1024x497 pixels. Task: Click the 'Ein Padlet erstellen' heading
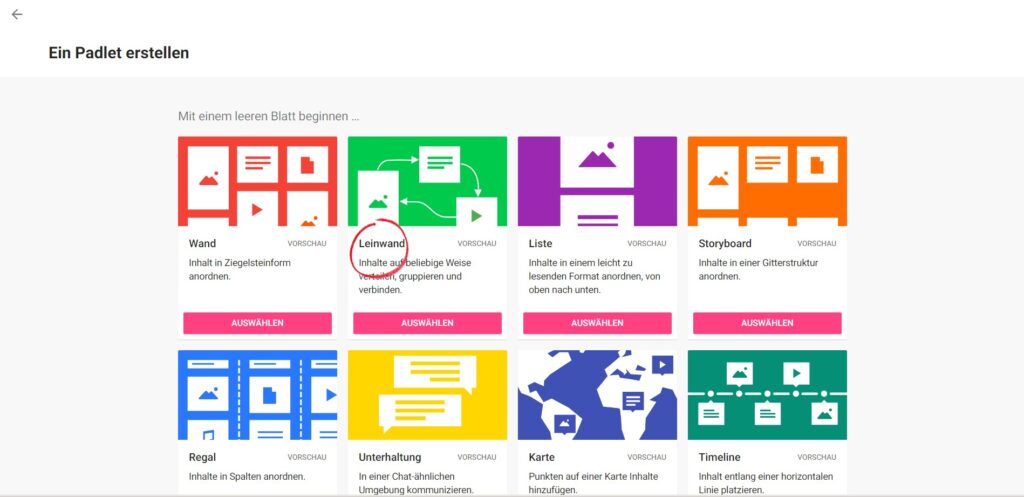pyautogui.click(x=119, y=53)
